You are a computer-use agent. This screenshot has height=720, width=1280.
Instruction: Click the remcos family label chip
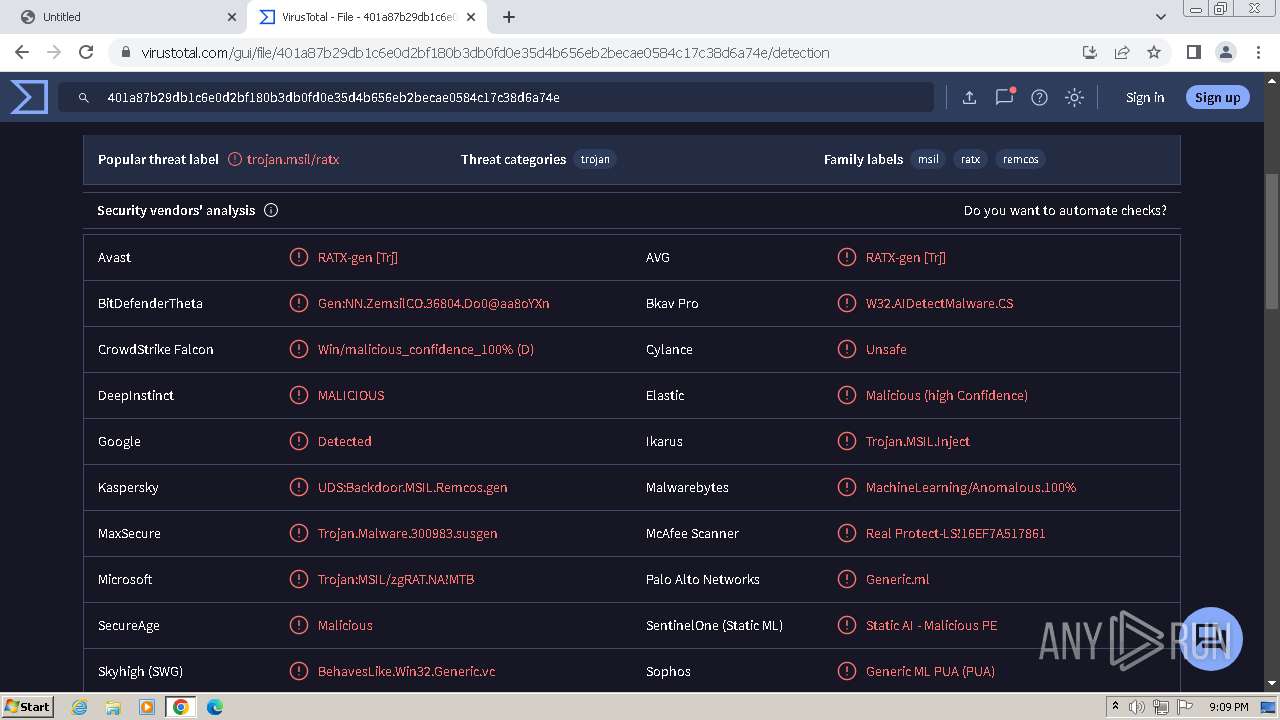(1020, 159)
